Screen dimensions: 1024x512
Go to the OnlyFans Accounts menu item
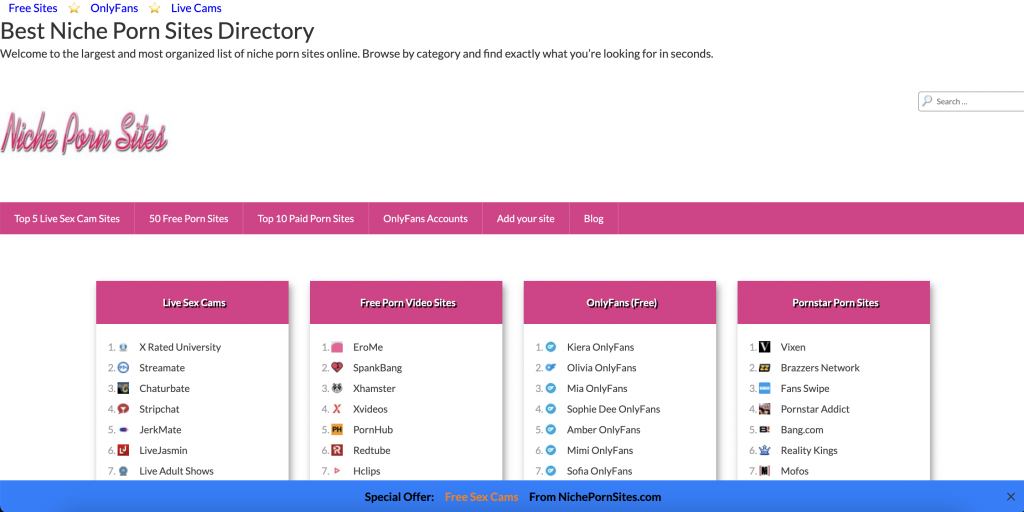pos(425,219)
